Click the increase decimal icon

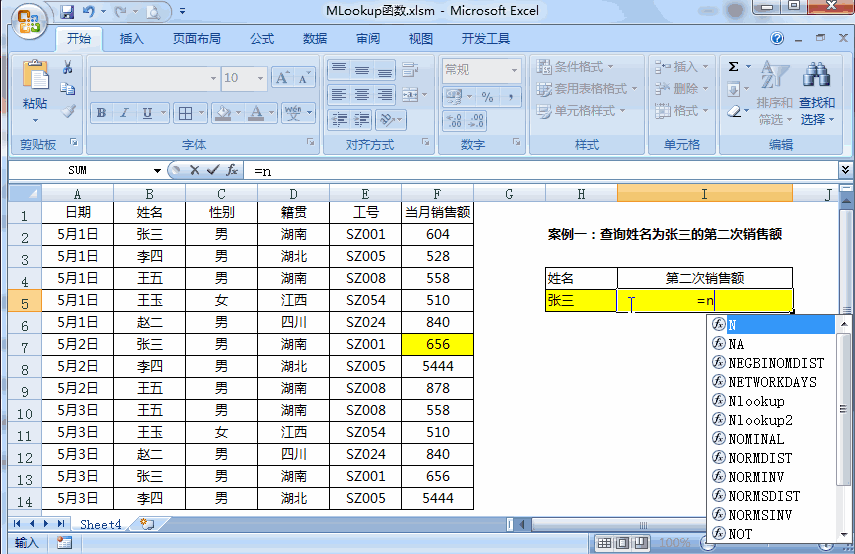point(454,121)
